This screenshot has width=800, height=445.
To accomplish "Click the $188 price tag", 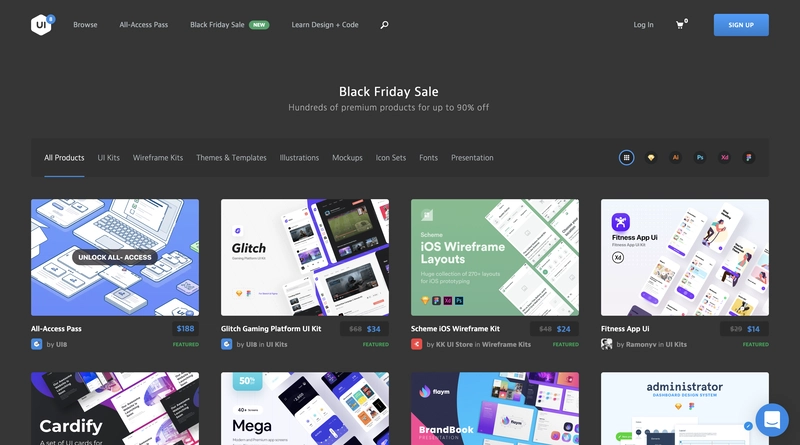I will (185, 329).
